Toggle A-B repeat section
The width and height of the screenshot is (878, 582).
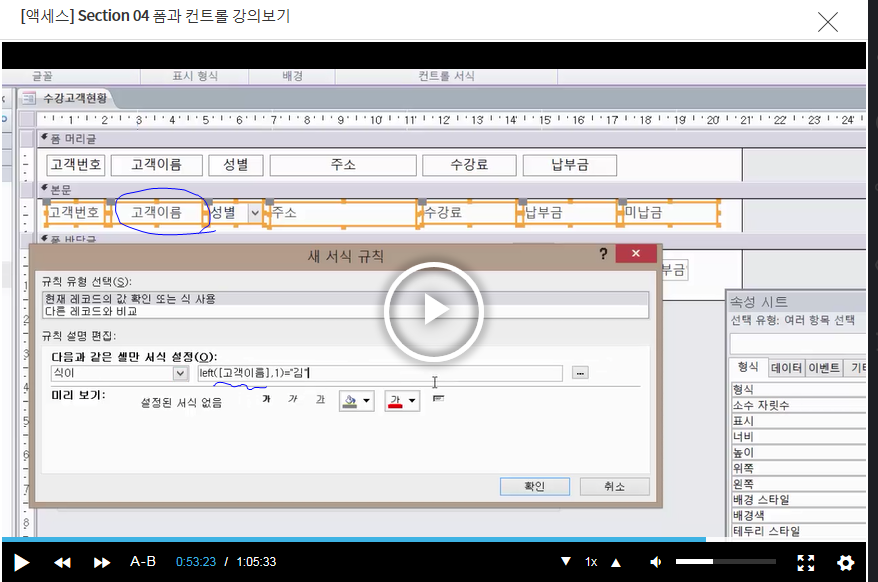click(x=143, y=562)
